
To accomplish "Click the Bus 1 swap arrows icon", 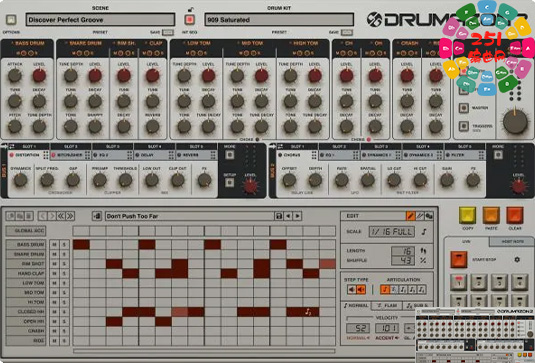I will pos(12,146).
